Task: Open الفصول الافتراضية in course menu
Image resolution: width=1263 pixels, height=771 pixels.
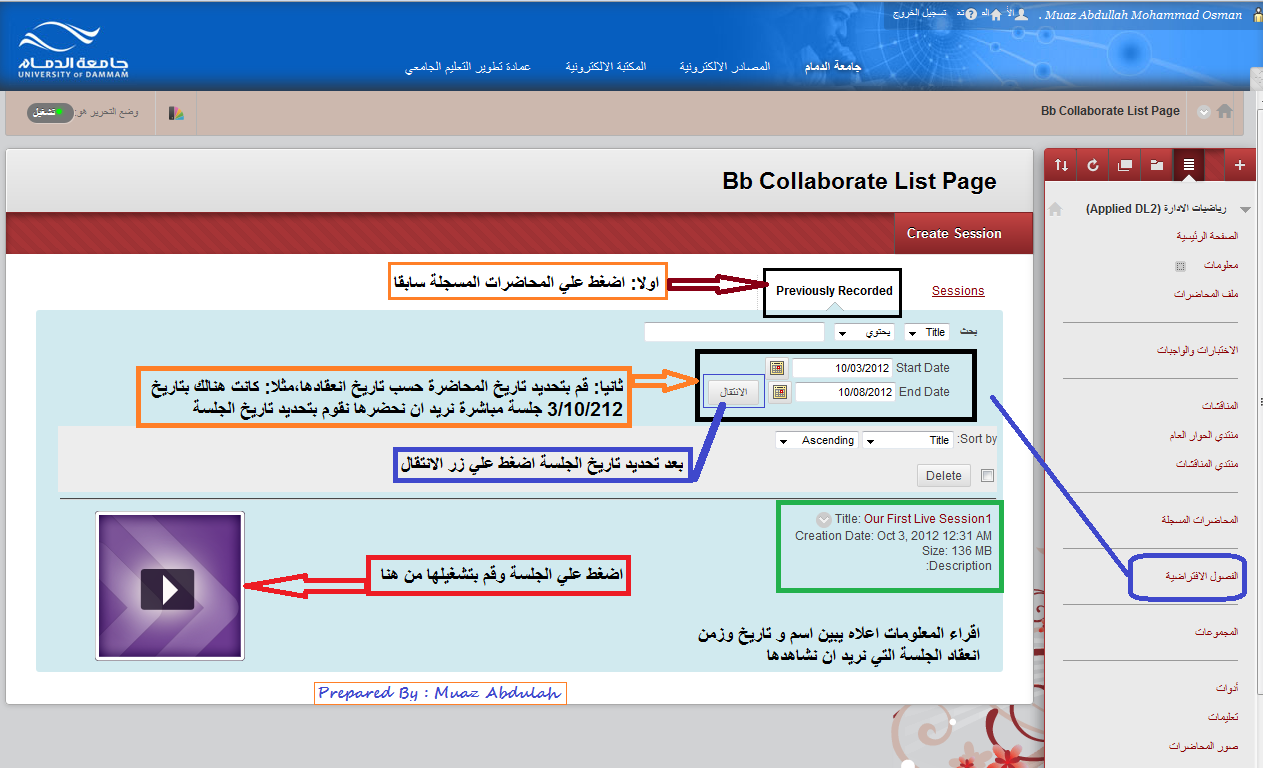Action: click(1202, 577)
